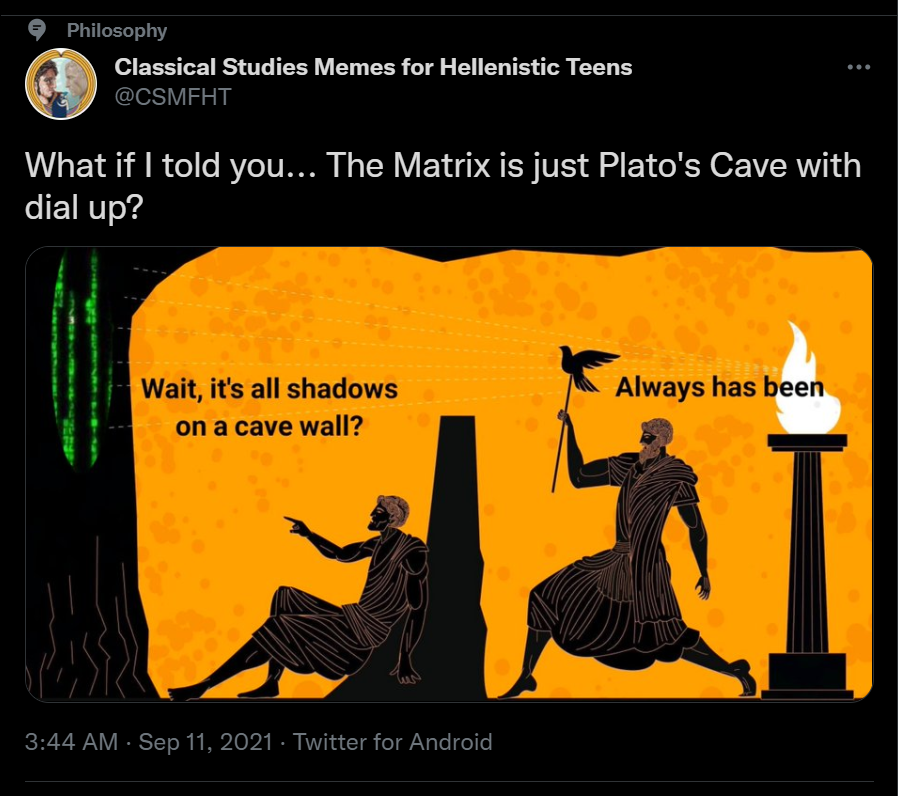Screen dimensions: 898x796
Task: Open the 3:44 AM timestamp link
Action: pyautogui.click(x=72, y=742)
